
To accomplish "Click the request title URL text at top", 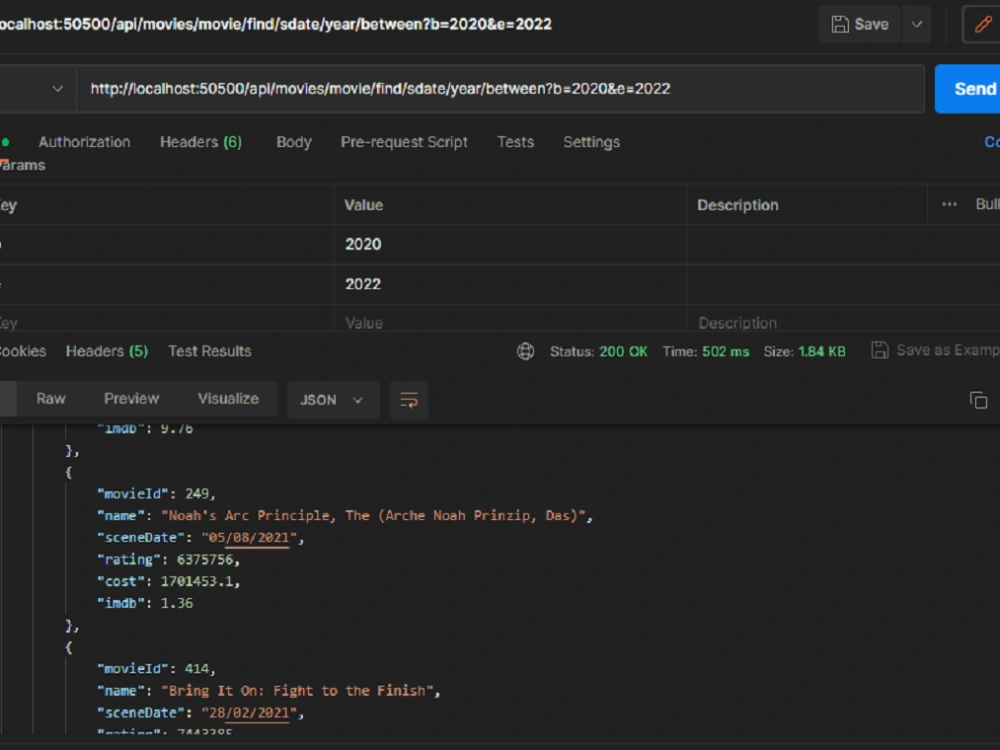I will [276, 24].
